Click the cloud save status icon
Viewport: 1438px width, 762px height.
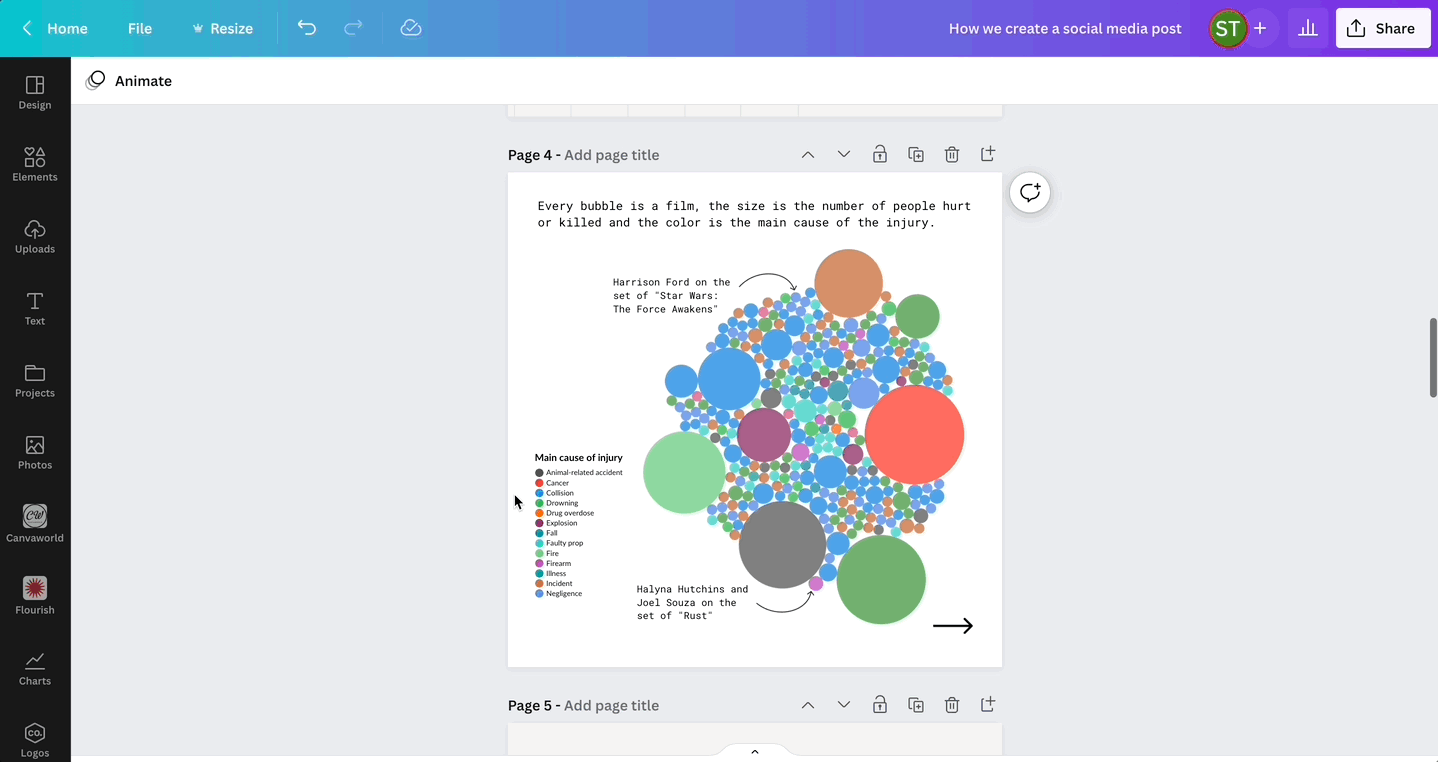pos(411,28)
